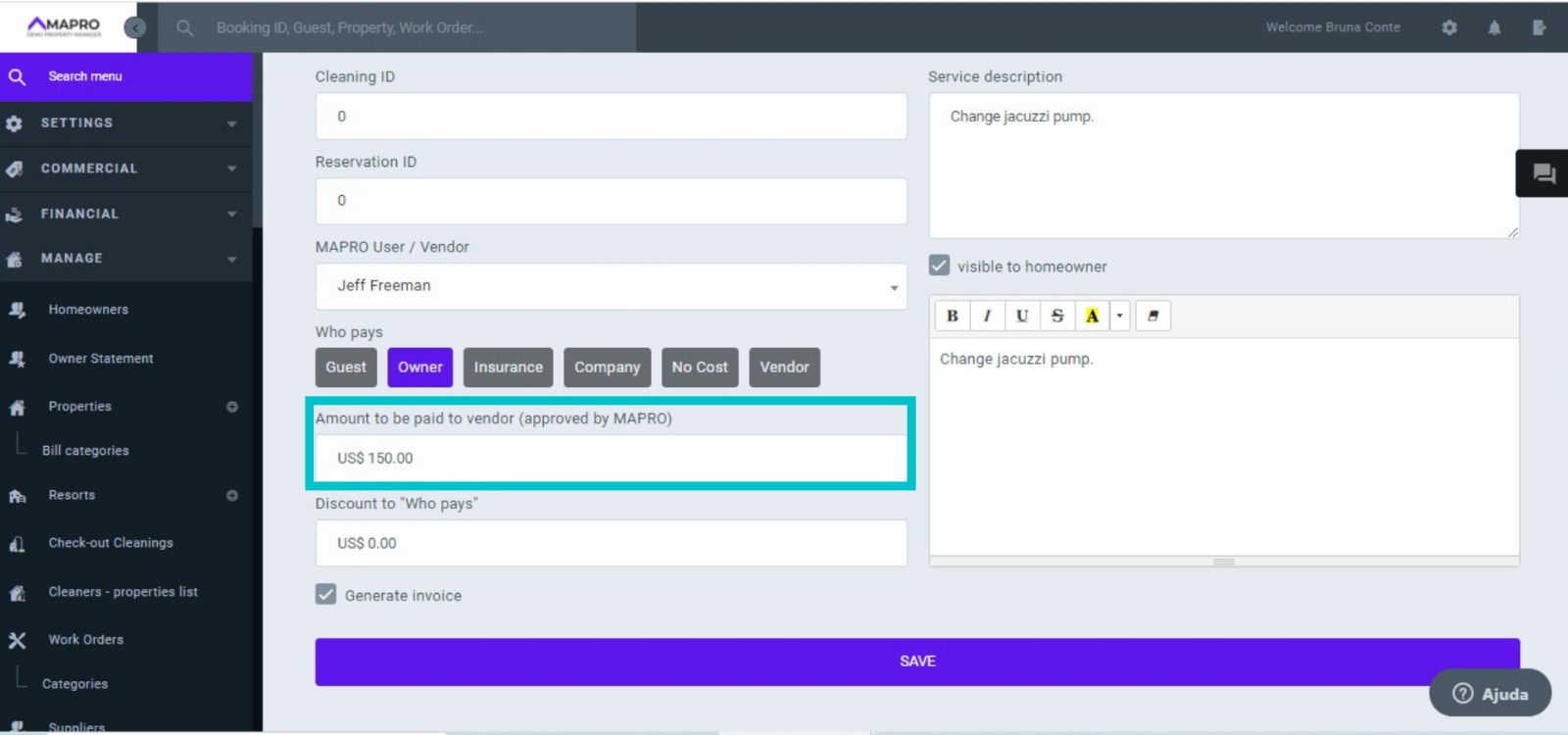1568x735 pixels.
Task: Open Work Orders in sidebar
Action: [86, 640]
